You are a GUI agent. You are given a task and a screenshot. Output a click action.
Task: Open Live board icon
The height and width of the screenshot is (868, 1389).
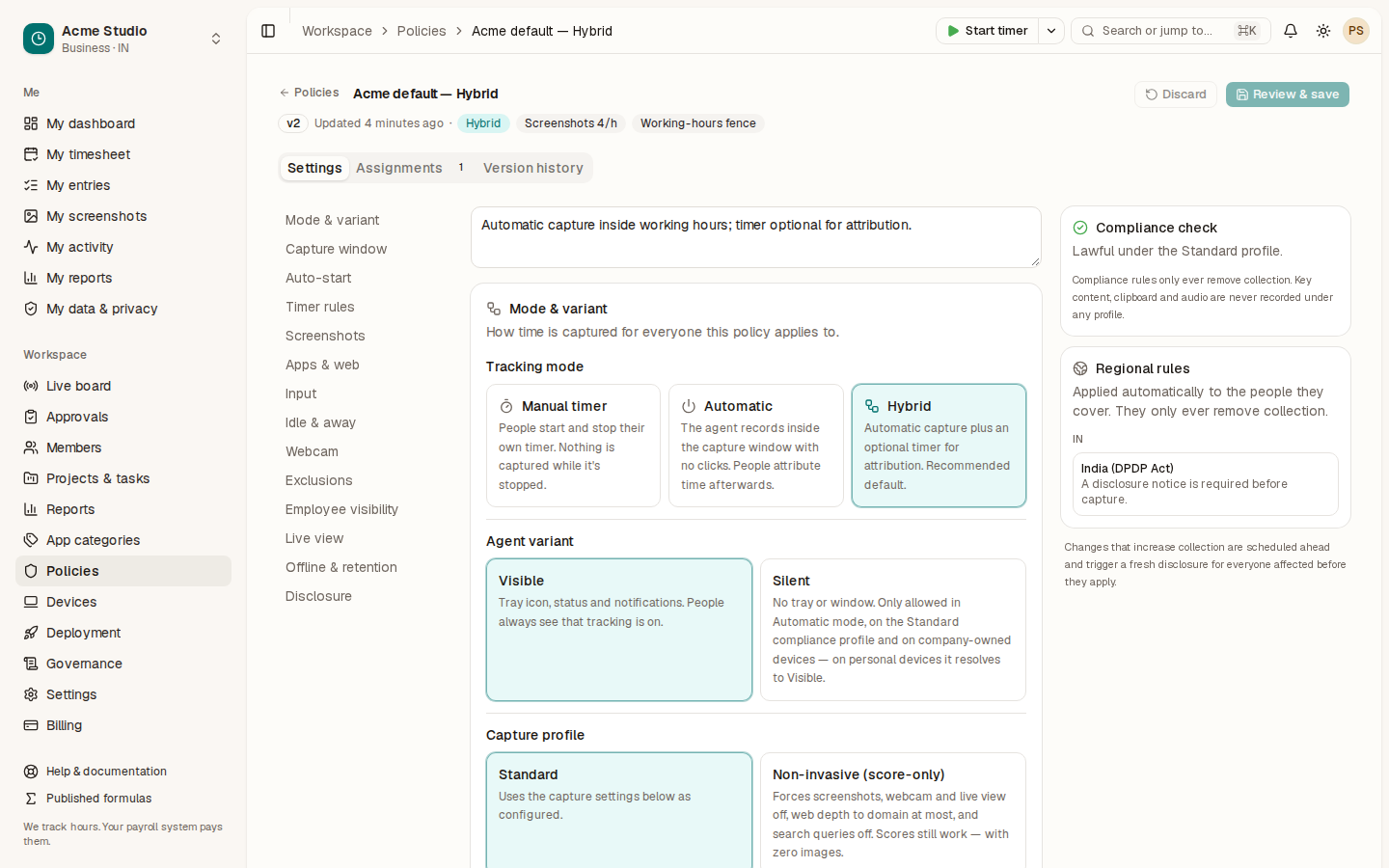point(31,386)
